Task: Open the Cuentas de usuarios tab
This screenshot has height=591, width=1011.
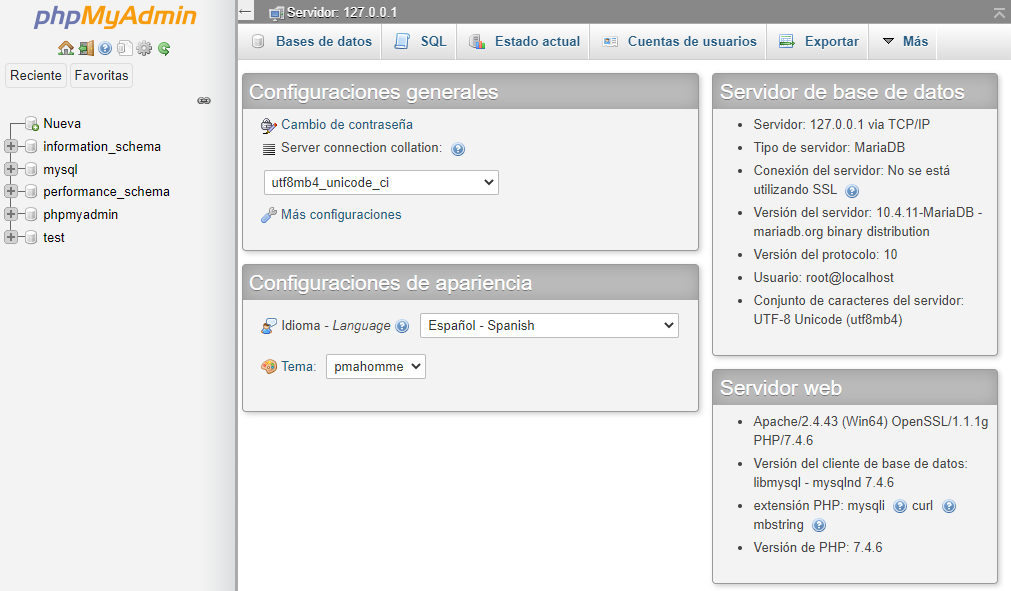Action: [x=680, y=42]
